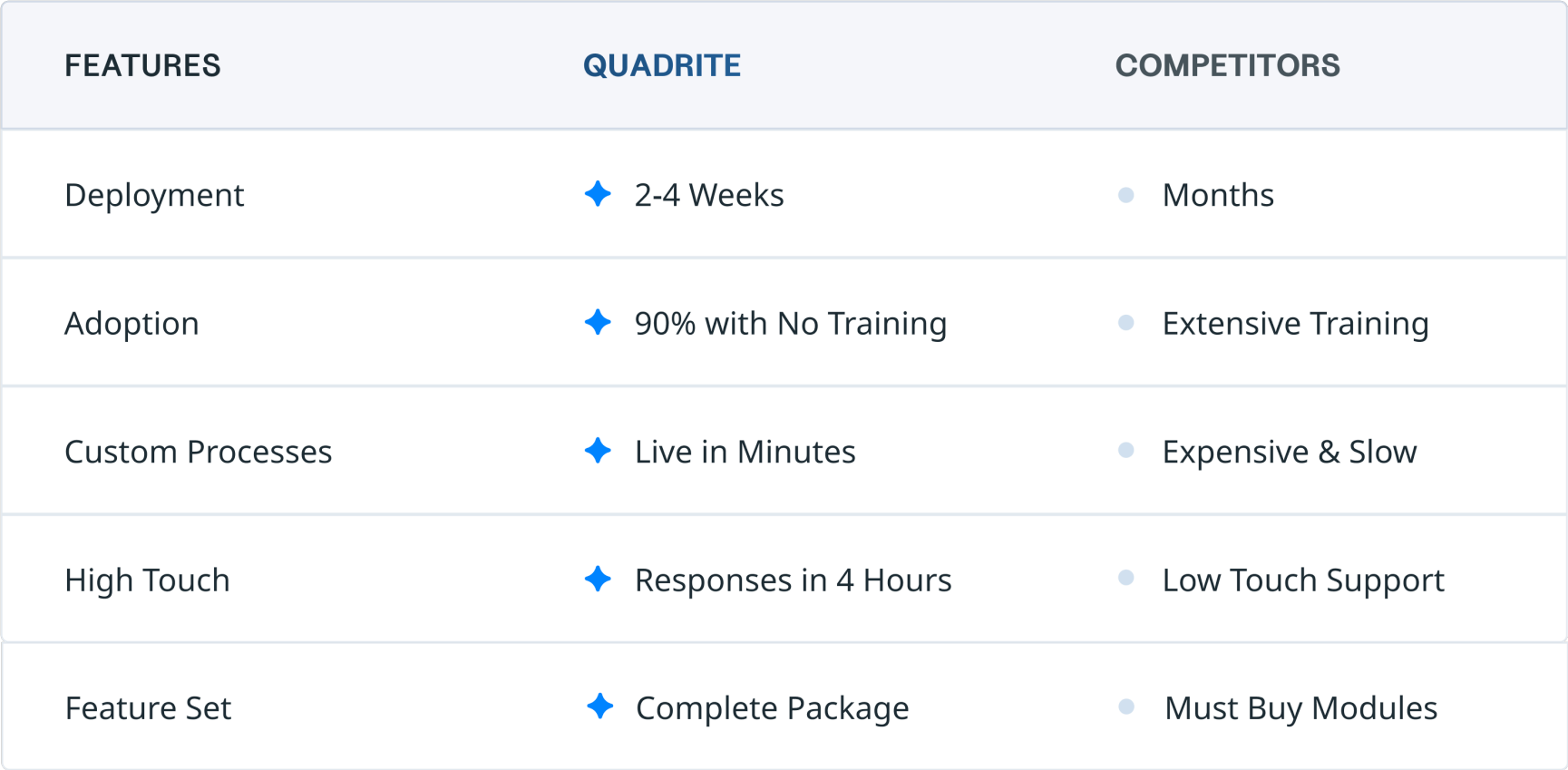
Task: Click the blue star icon beside 2-4 Weeks
Action: pyautogui.click(x=598, y=193)
